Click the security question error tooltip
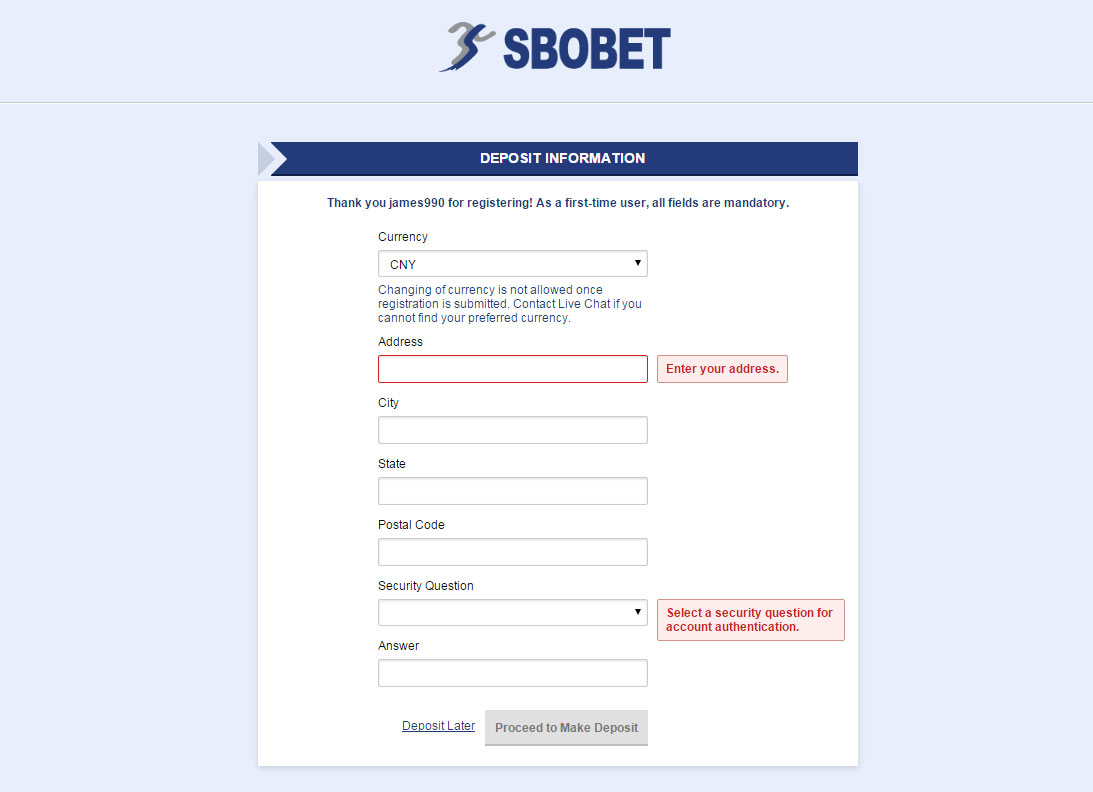 click(750, 620)
